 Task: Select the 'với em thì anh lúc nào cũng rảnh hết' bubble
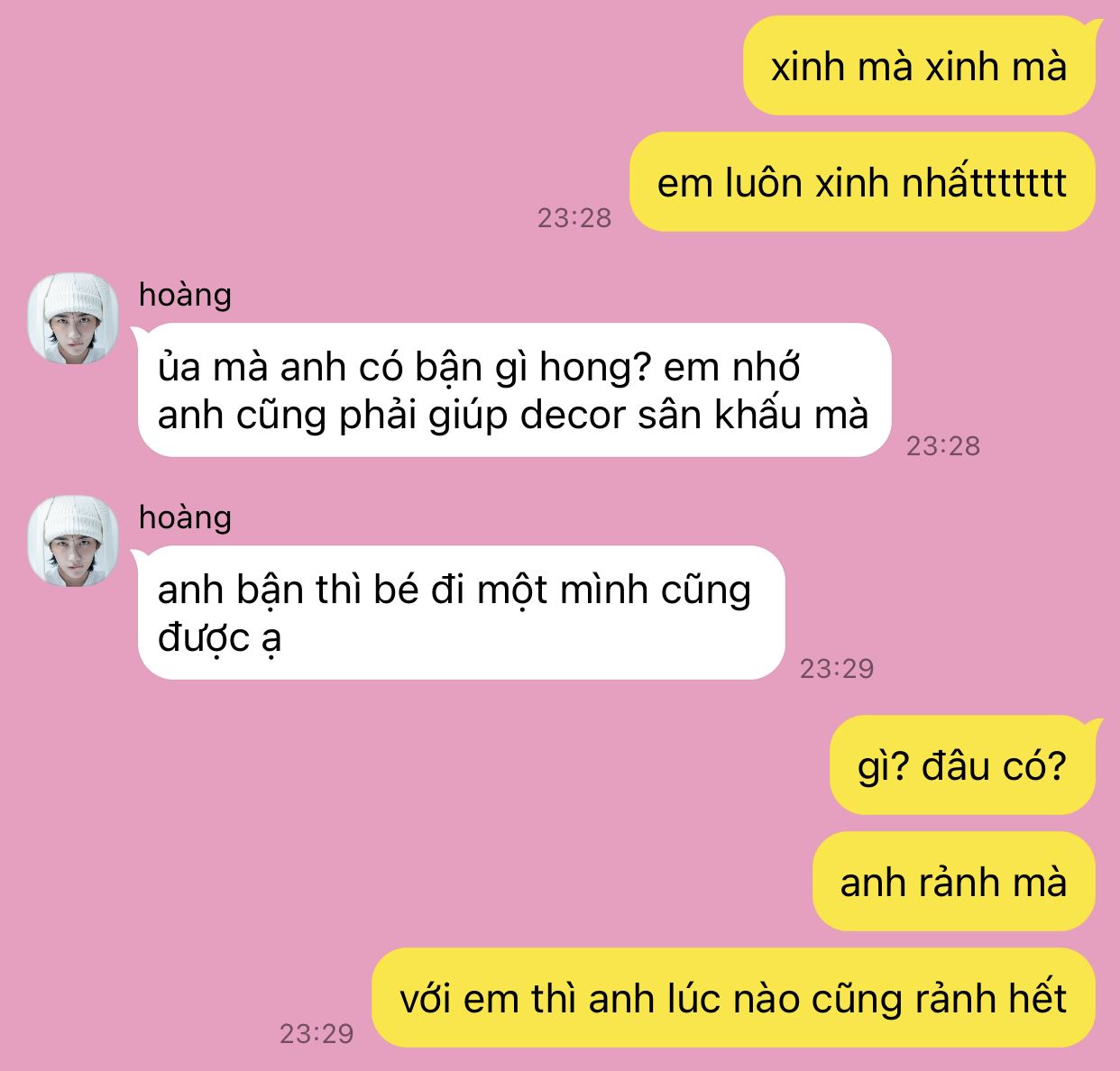click(733, 998)
